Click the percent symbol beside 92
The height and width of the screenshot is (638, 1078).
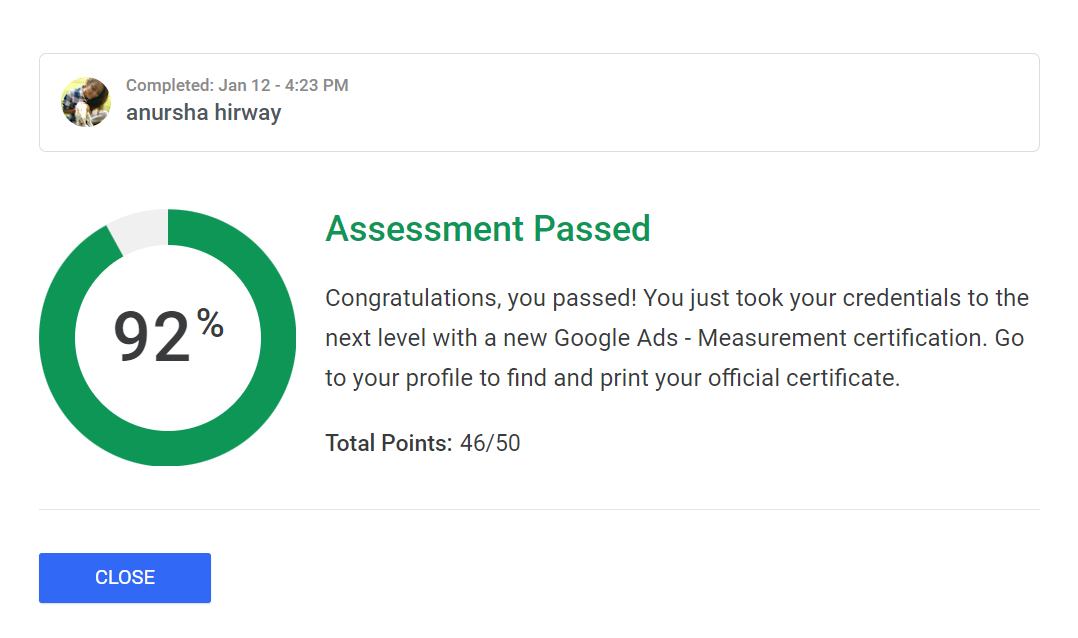(x=210, y=323)
